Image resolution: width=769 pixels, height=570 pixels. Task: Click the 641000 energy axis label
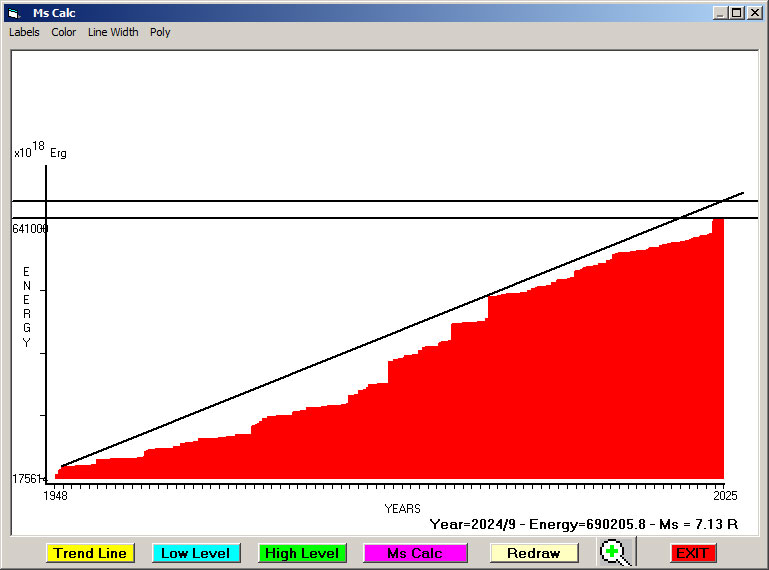(30, 229)
